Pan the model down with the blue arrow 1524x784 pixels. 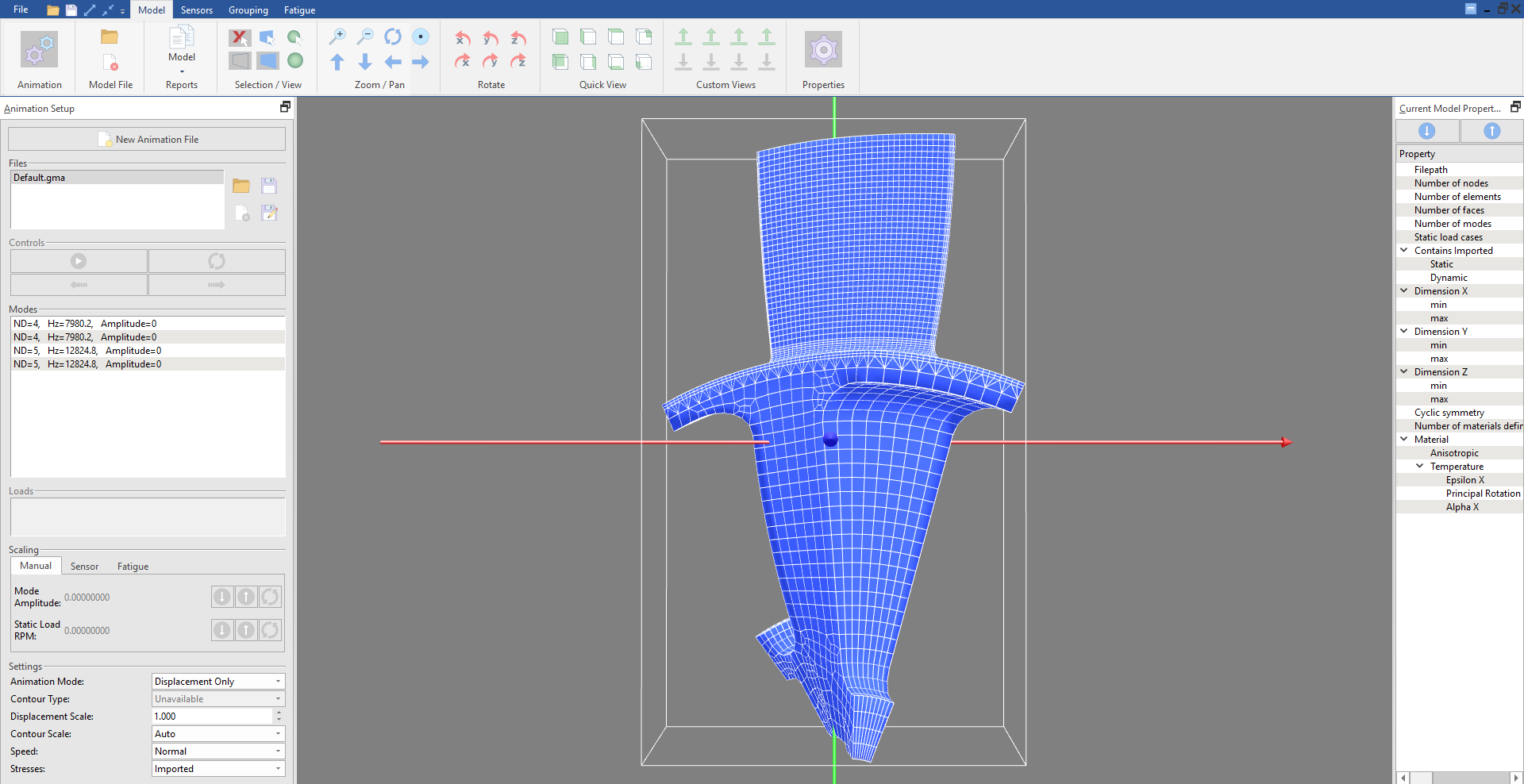tap(365, 61)
